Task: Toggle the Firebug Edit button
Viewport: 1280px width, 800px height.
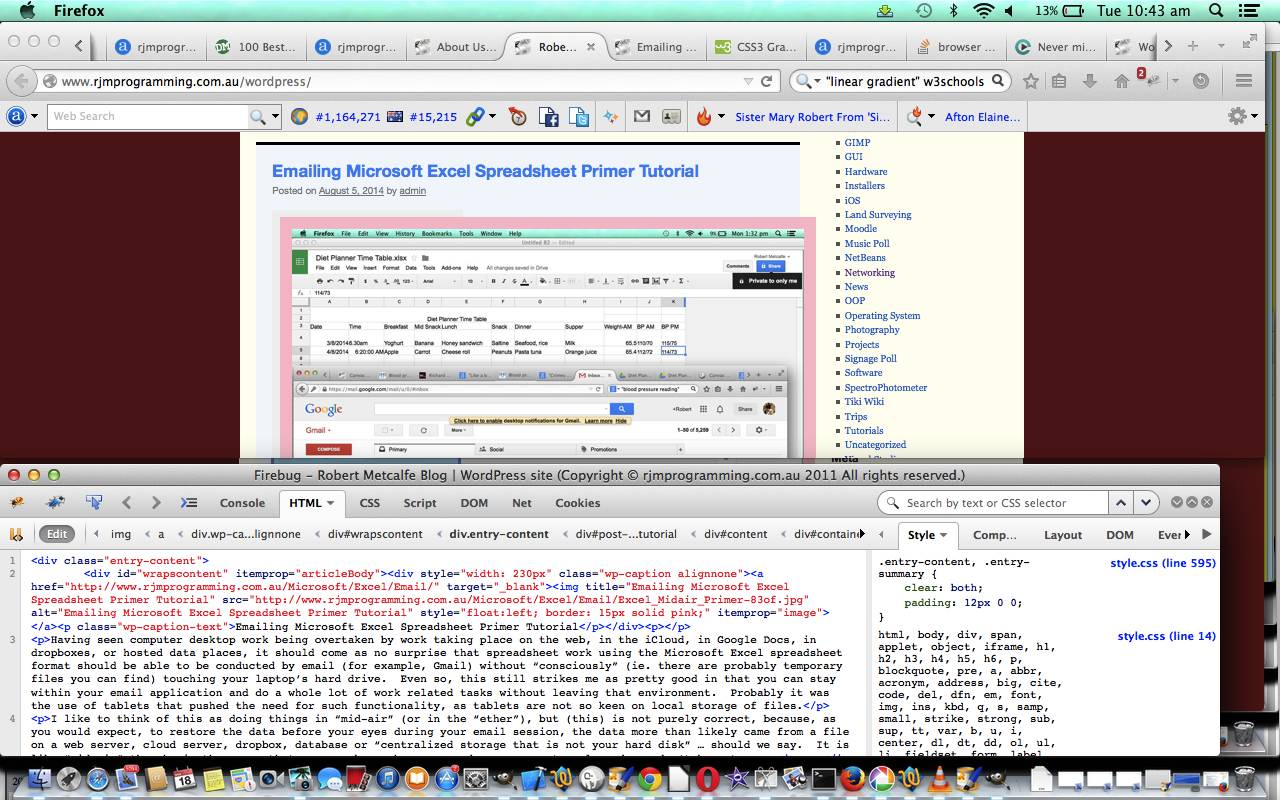Action: point(58,534)
